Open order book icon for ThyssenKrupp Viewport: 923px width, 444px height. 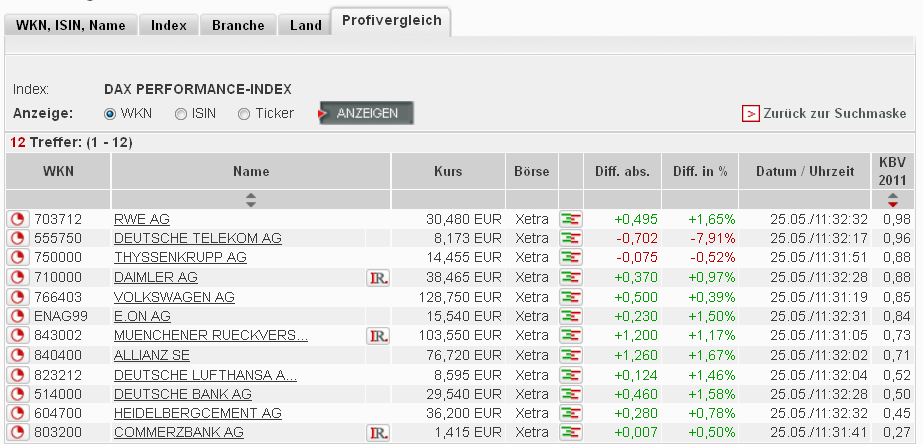pyautogui.click(x=570, y=258)
